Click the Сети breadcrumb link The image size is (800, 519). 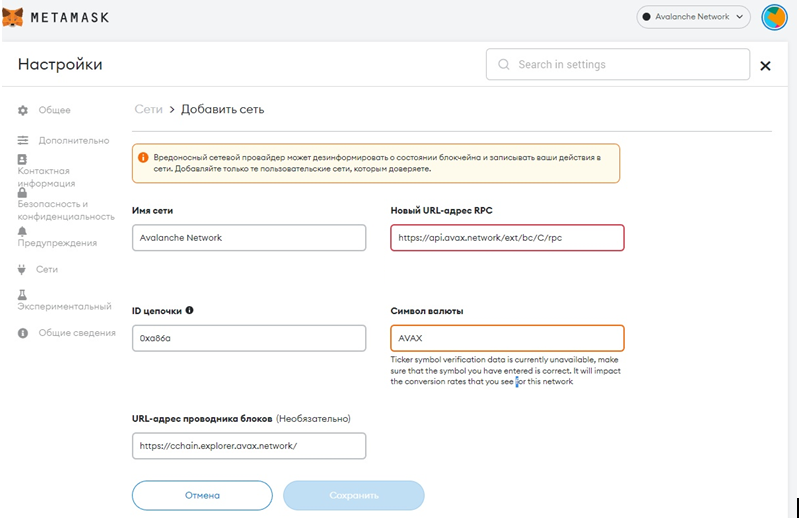[x=148, y=109]
